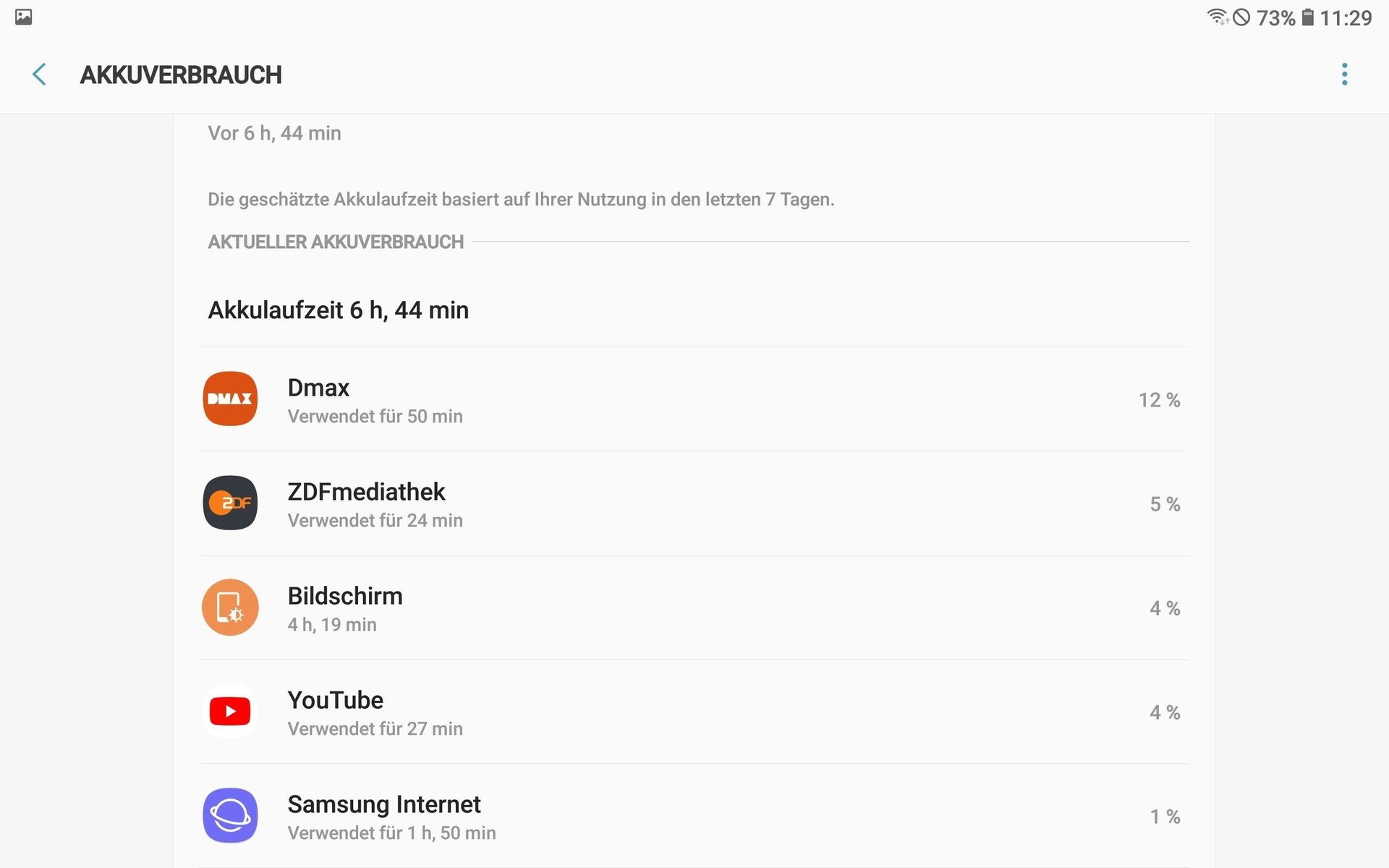
Task: Tap the YouTube app icon
Action: 230,711
